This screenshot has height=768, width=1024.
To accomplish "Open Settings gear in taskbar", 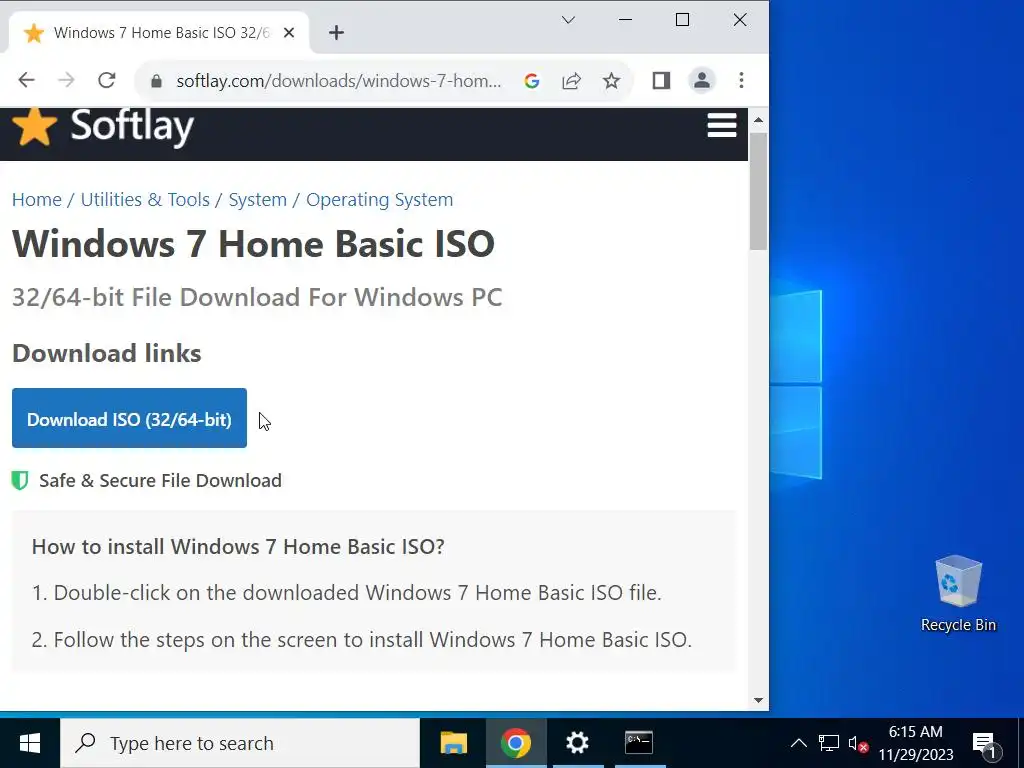I will 577,743.
